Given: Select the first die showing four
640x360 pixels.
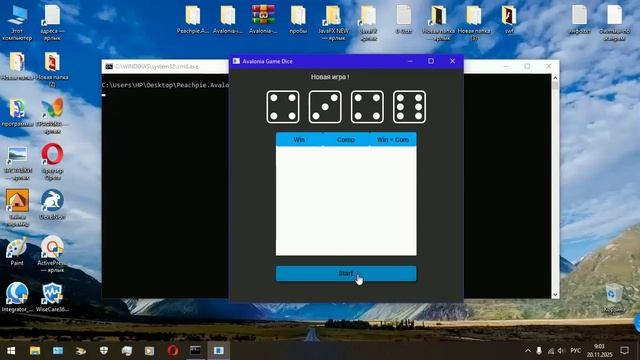Looking at the screenshot, I should click(283, 107).
